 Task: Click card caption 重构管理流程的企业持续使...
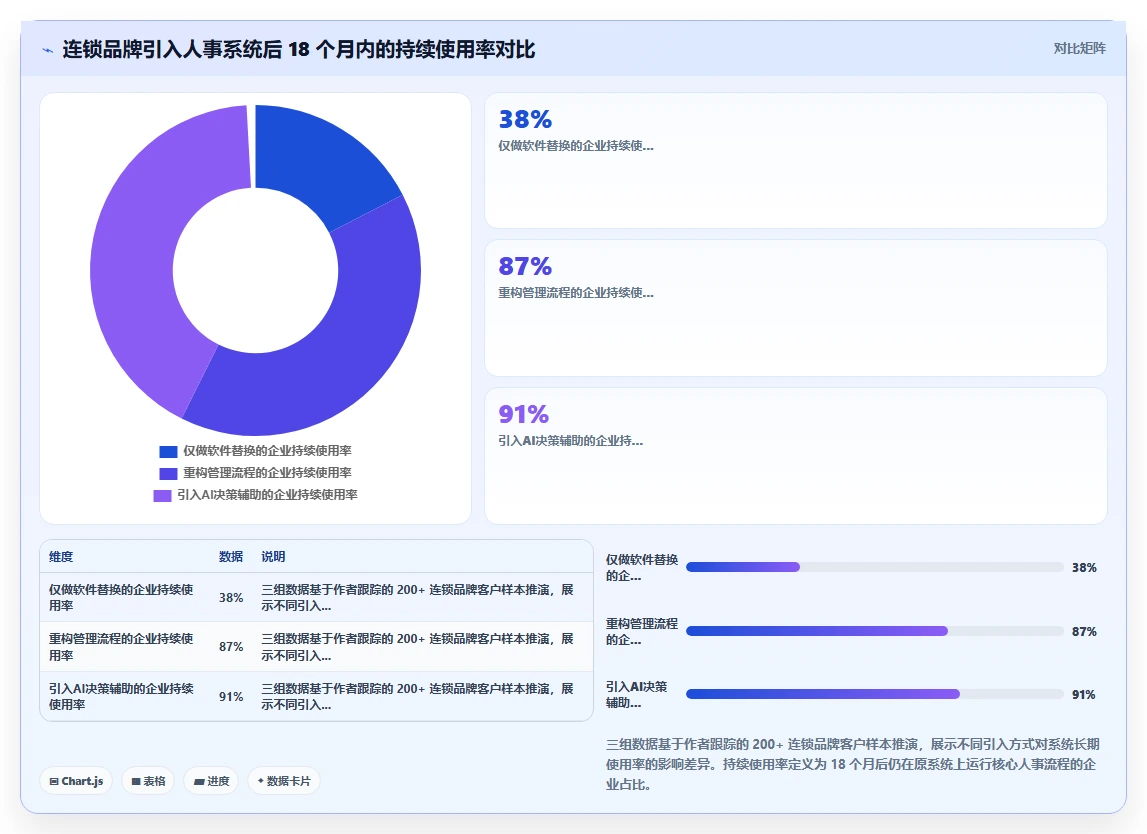[x=576, y=293]
